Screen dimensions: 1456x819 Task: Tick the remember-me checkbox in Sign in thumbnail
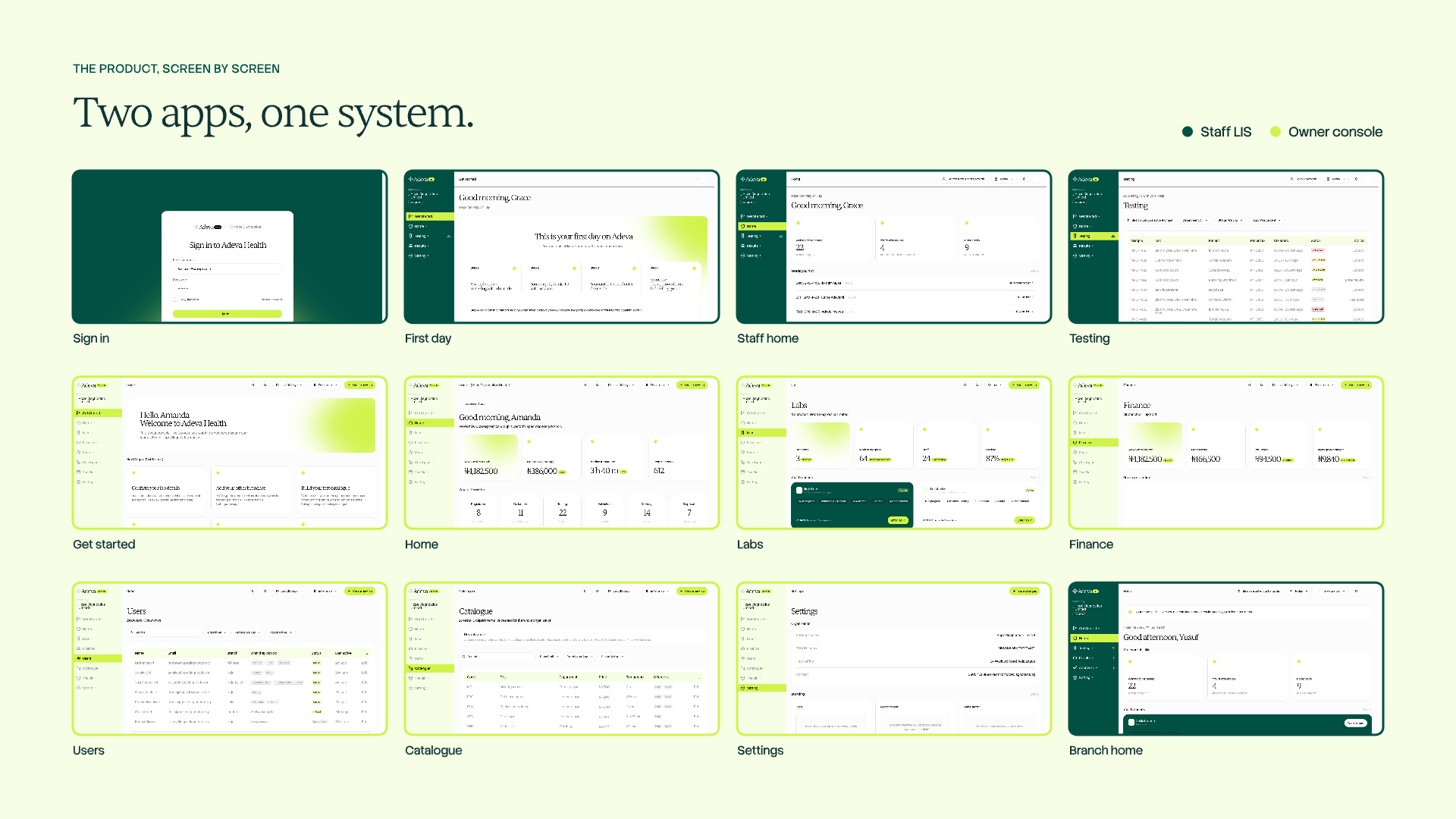(175, 300)
